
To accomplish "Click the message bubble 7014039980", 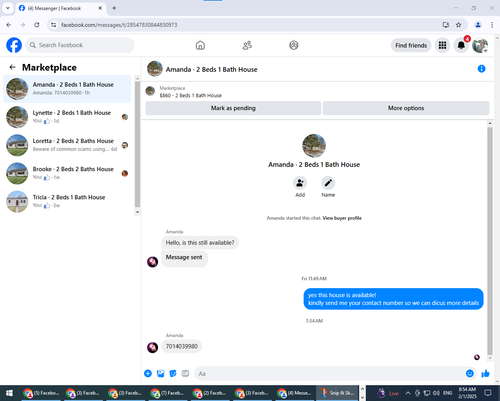I will [x=182, y=346].
